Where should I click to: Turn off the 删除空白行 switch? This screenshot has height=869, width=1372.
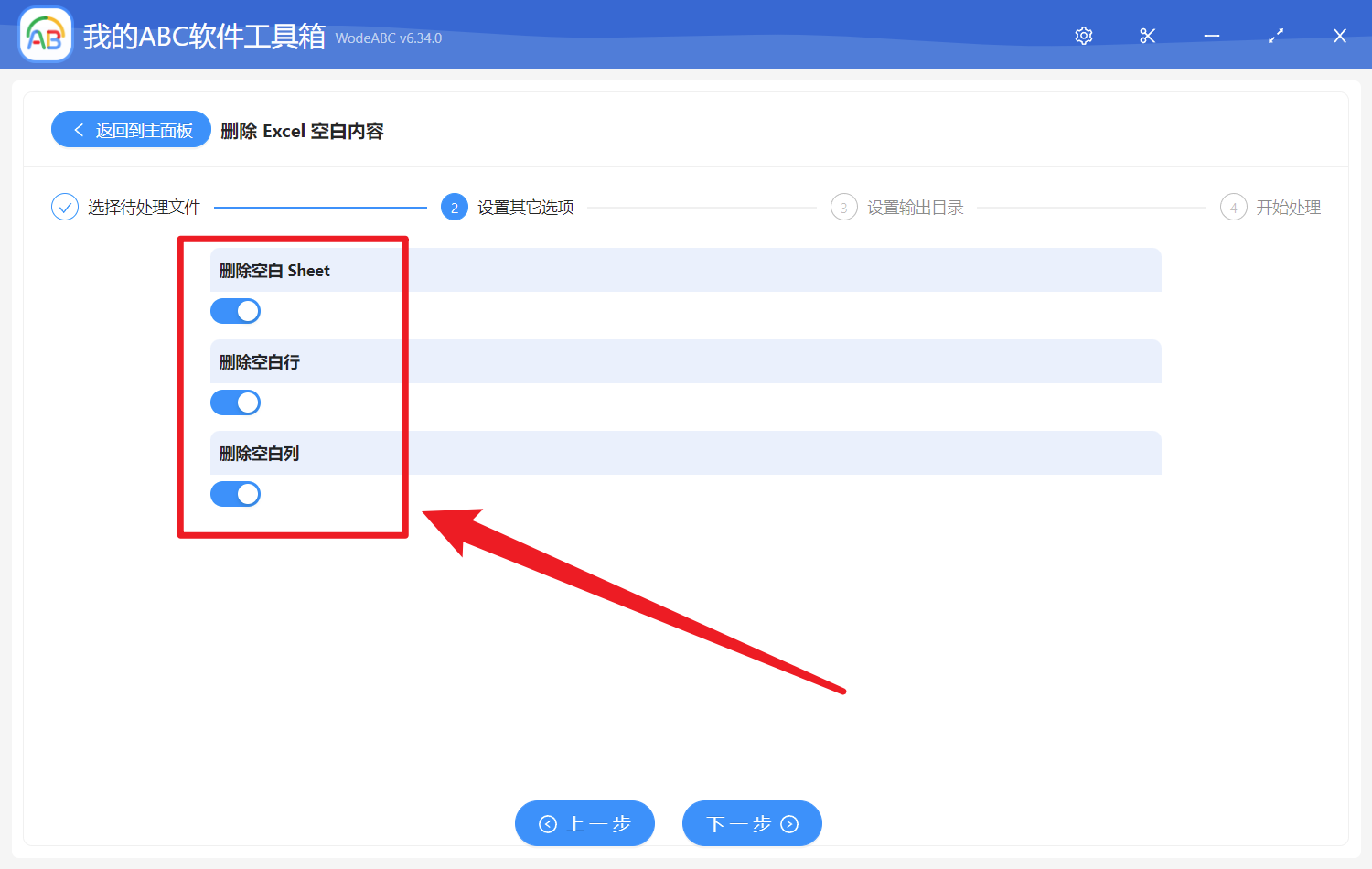(235, 402)
